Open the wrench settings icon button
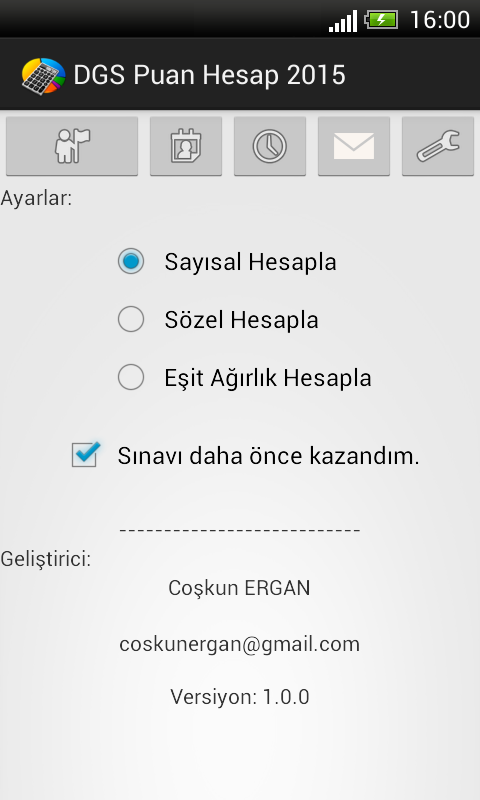The image size is (480, 800). [438, 146]
